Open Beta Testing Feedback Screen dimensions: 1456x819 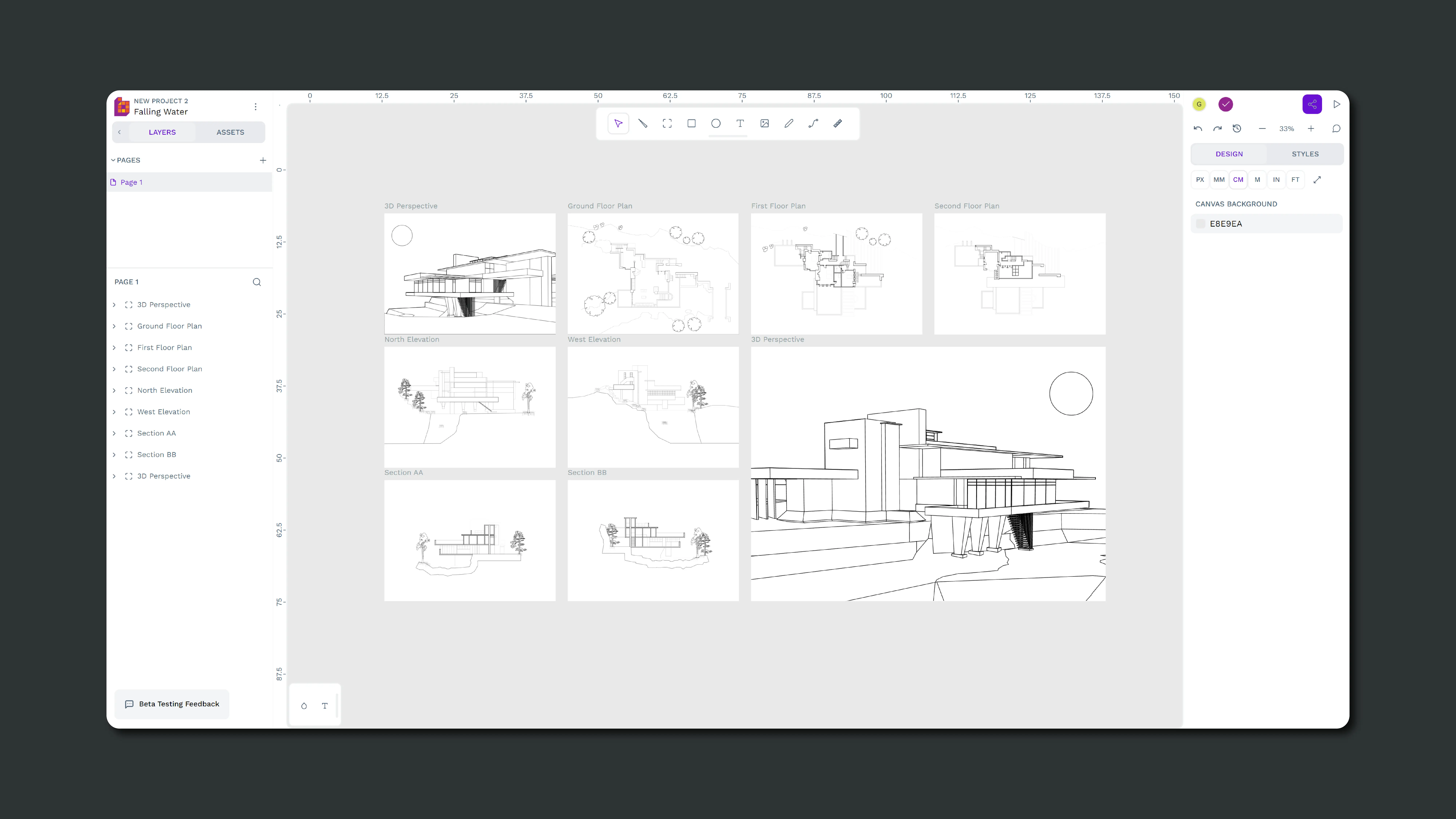tap(172, 704)
